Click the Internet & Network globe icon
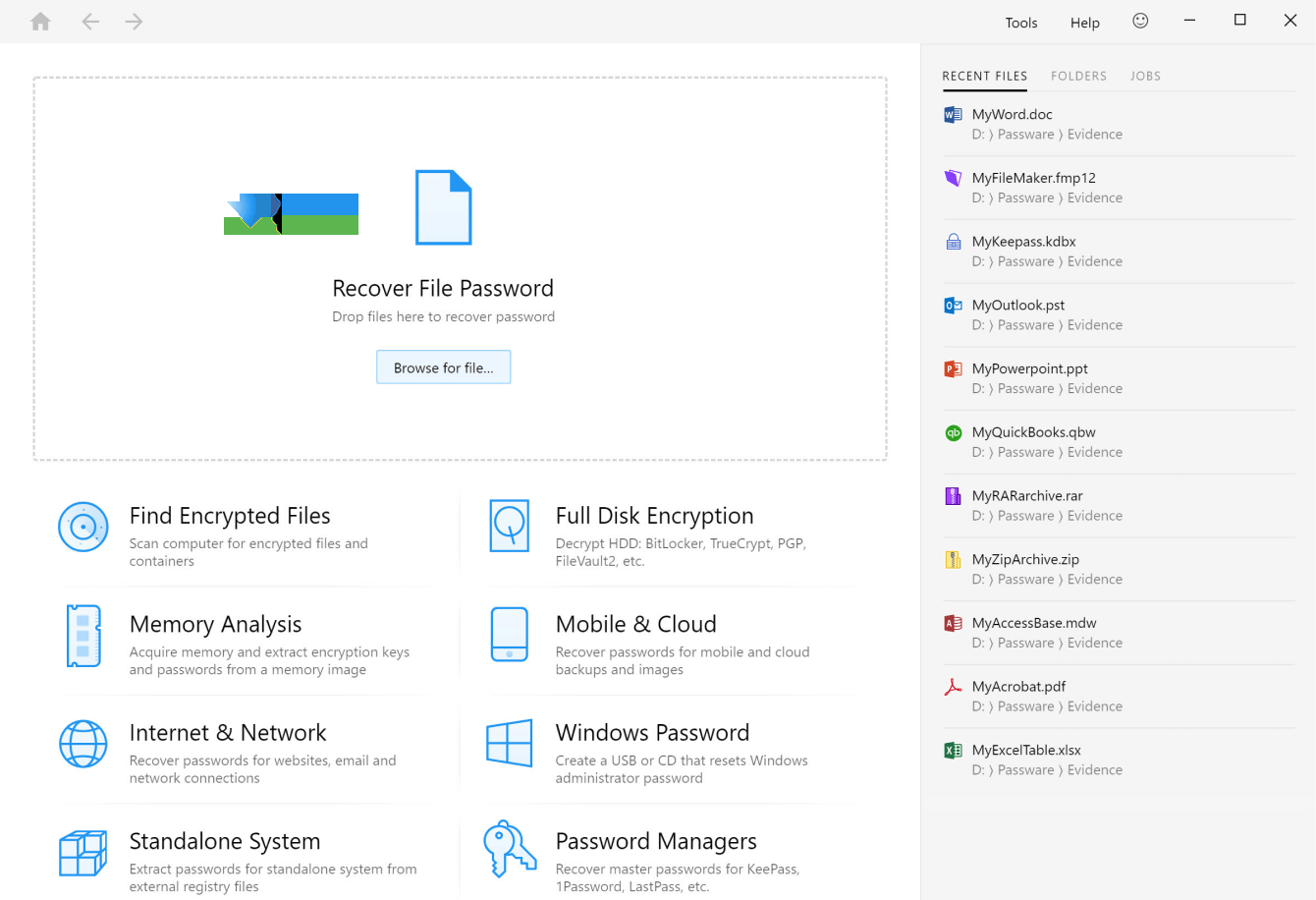Screen dimensions: 1316x900 (x=83, y=744)
